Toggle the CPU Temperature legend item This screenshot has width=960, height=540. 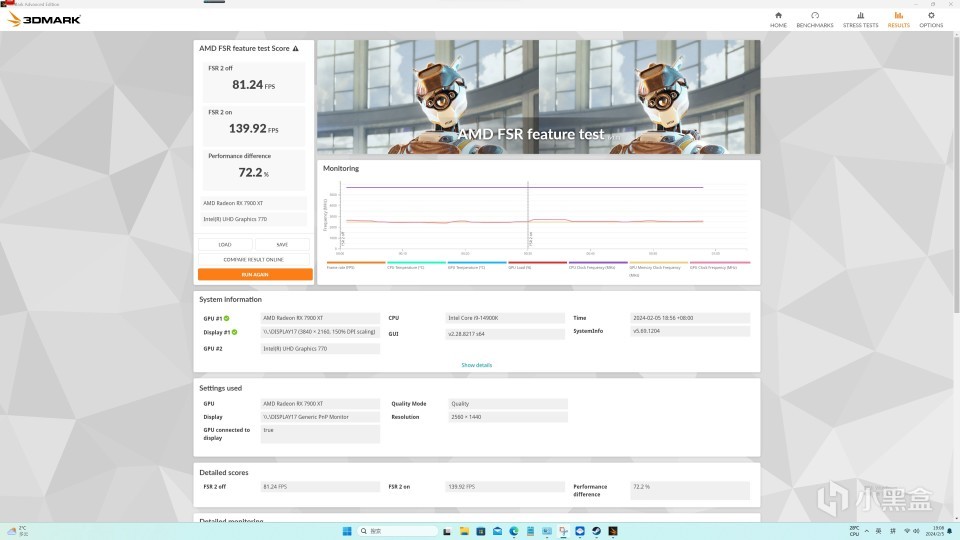point(416,265)
